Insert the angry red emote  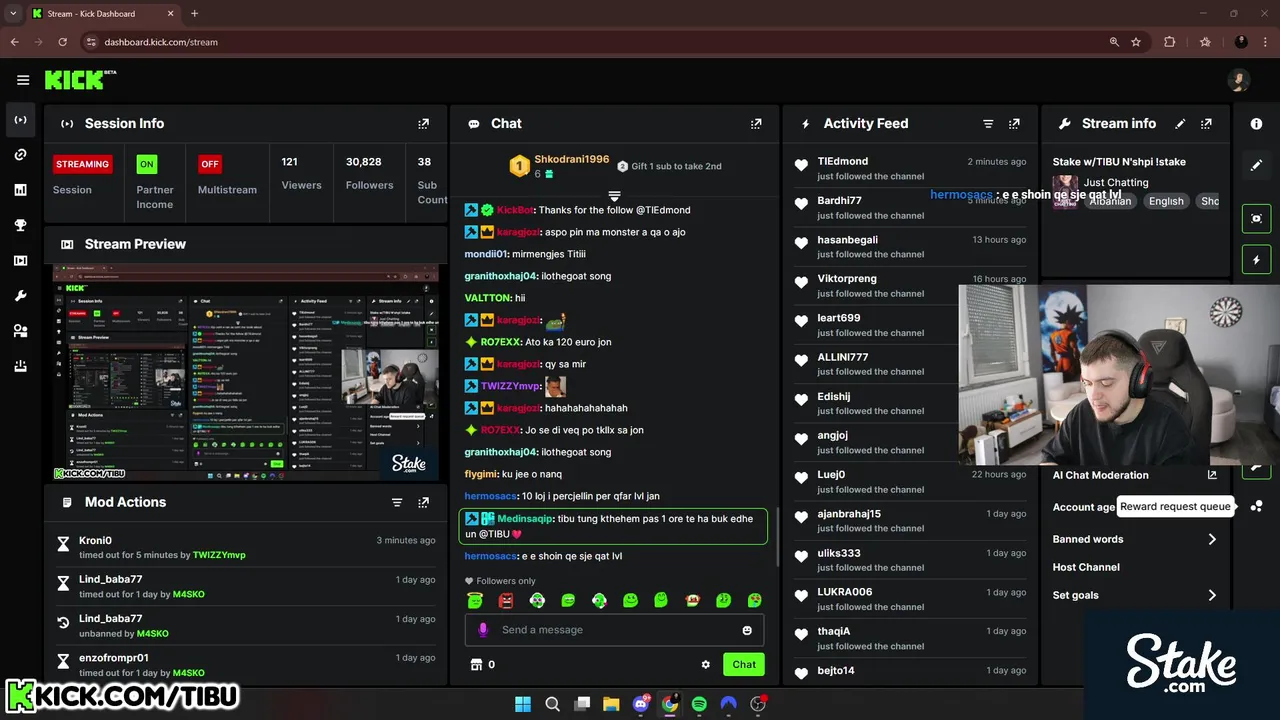(506, 600)
